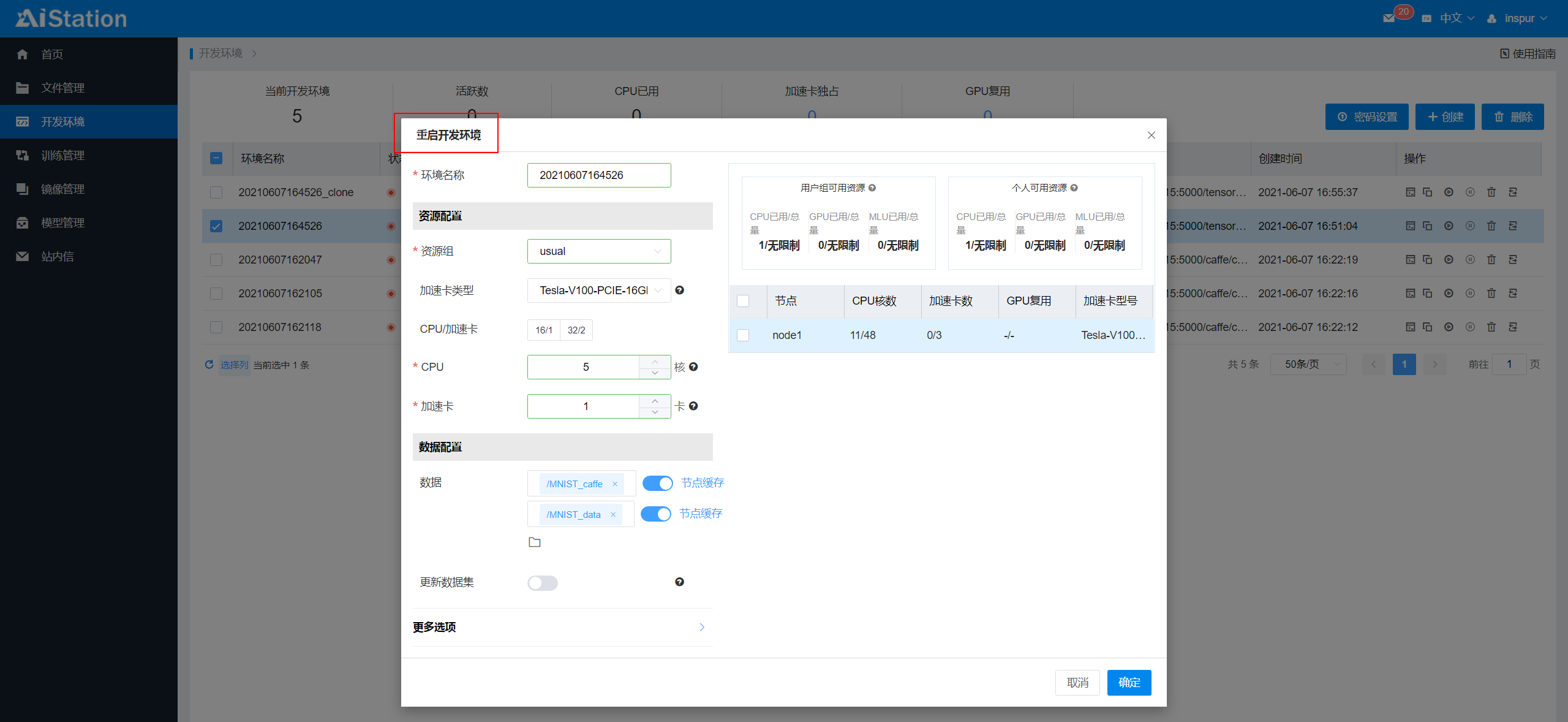Viewport: 1568px width, 722px height.
Task: Remove the /MNIST_caffe data tag
Action: point(615,484)
